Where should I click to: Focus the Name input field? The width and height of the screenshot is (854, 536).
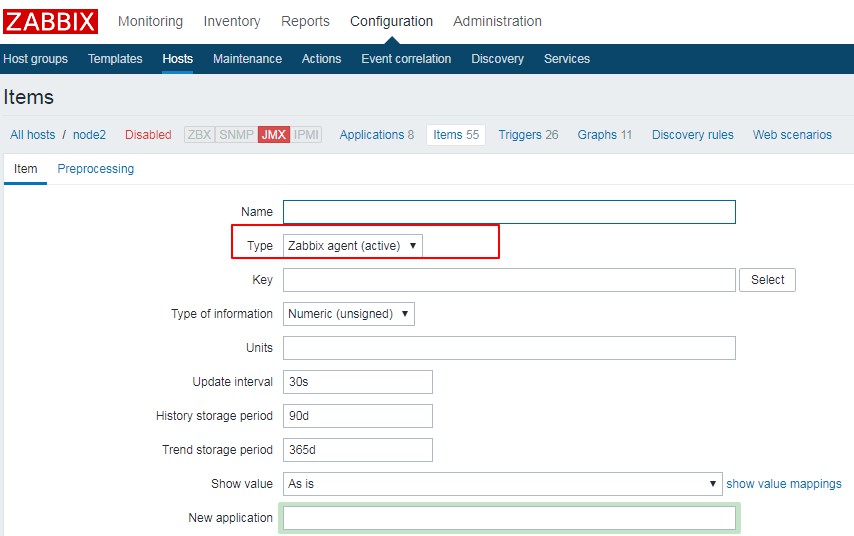pyautogui.click(x=509, y=212)
